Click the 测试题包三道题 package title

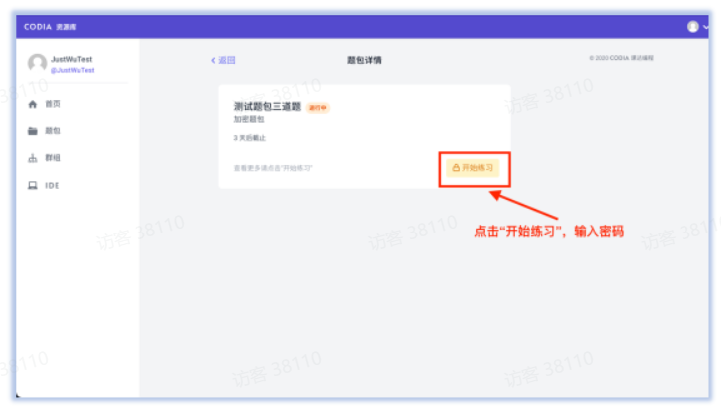coord(265,106)
